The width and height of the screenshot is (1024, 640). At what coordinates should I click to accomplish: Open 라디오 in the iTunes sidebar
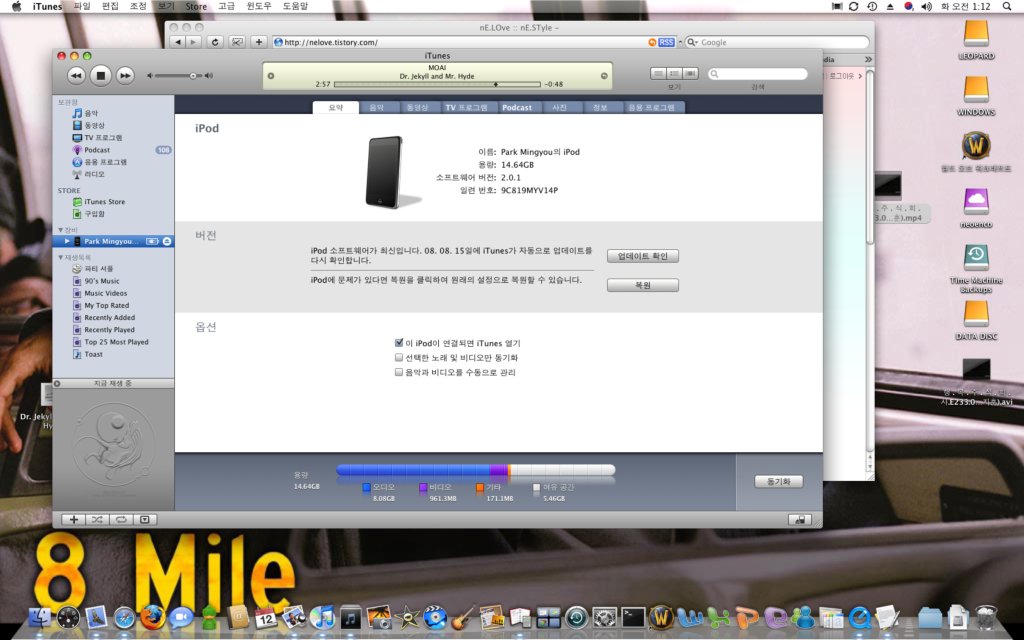click(x=88, y=174)
